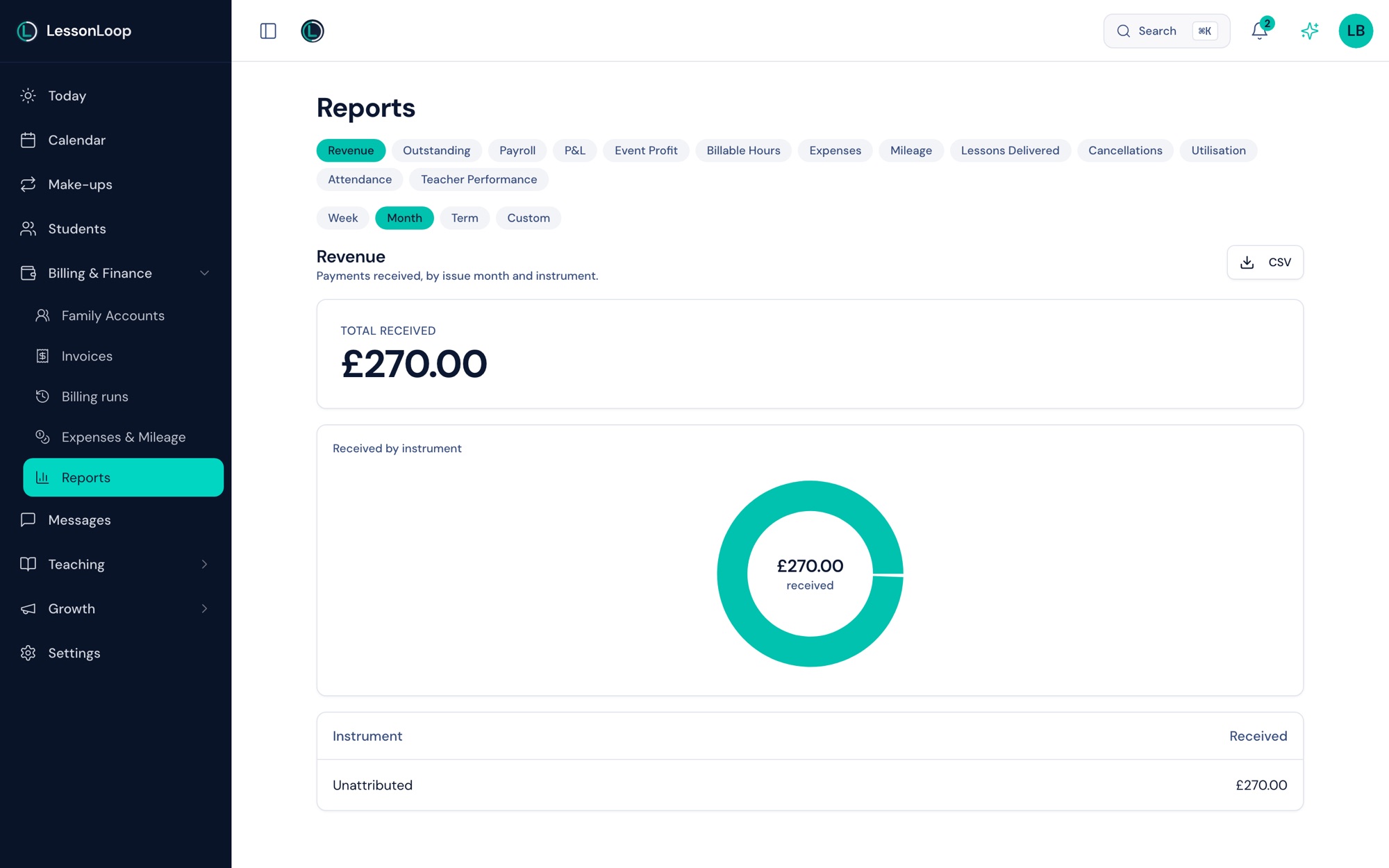Open the Invoices page label
Viewport: 1389px width, 868px height.
pyautogui.click(x=87, y=356)
